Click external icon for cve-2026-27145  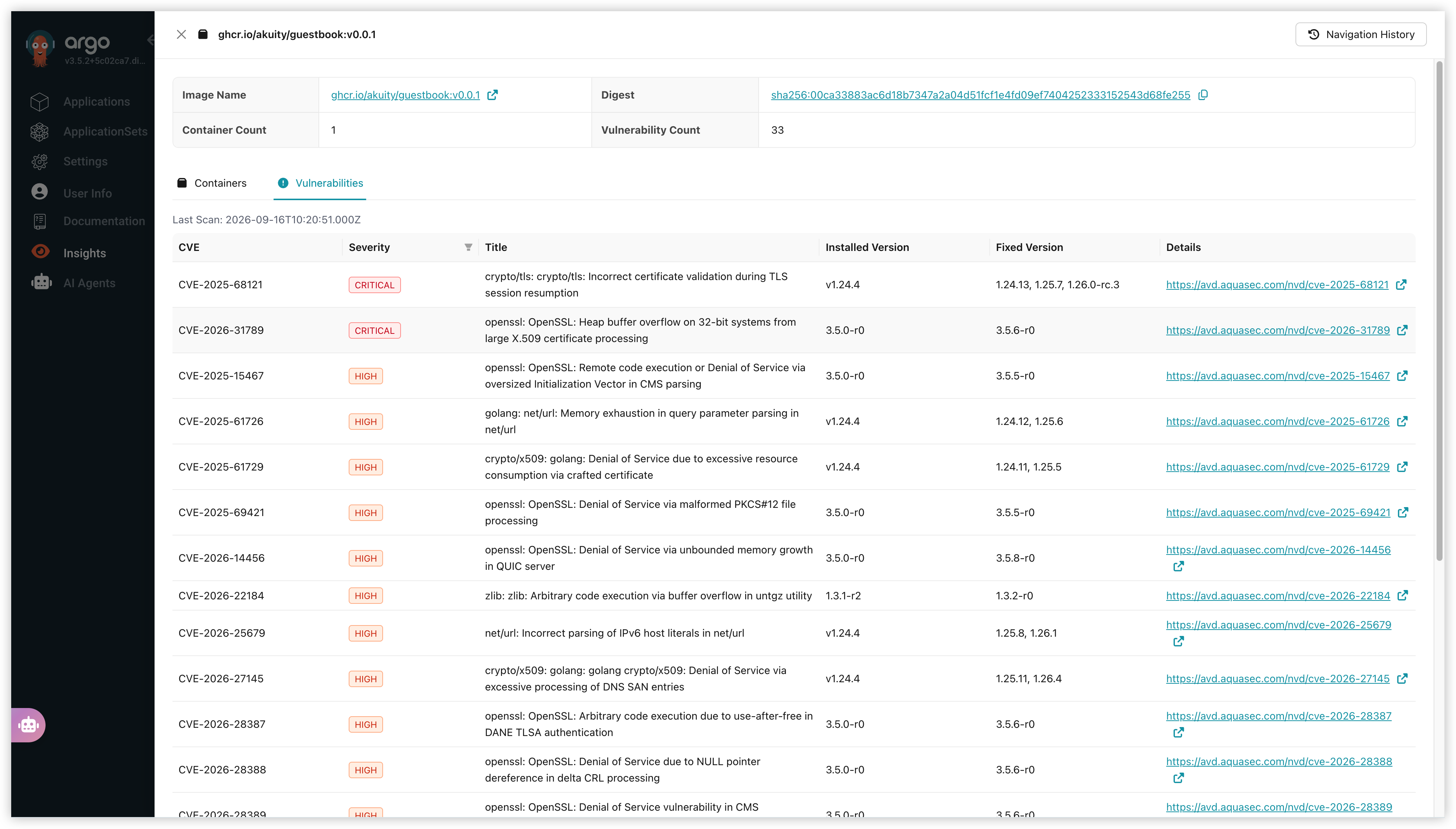[1402, 679]
